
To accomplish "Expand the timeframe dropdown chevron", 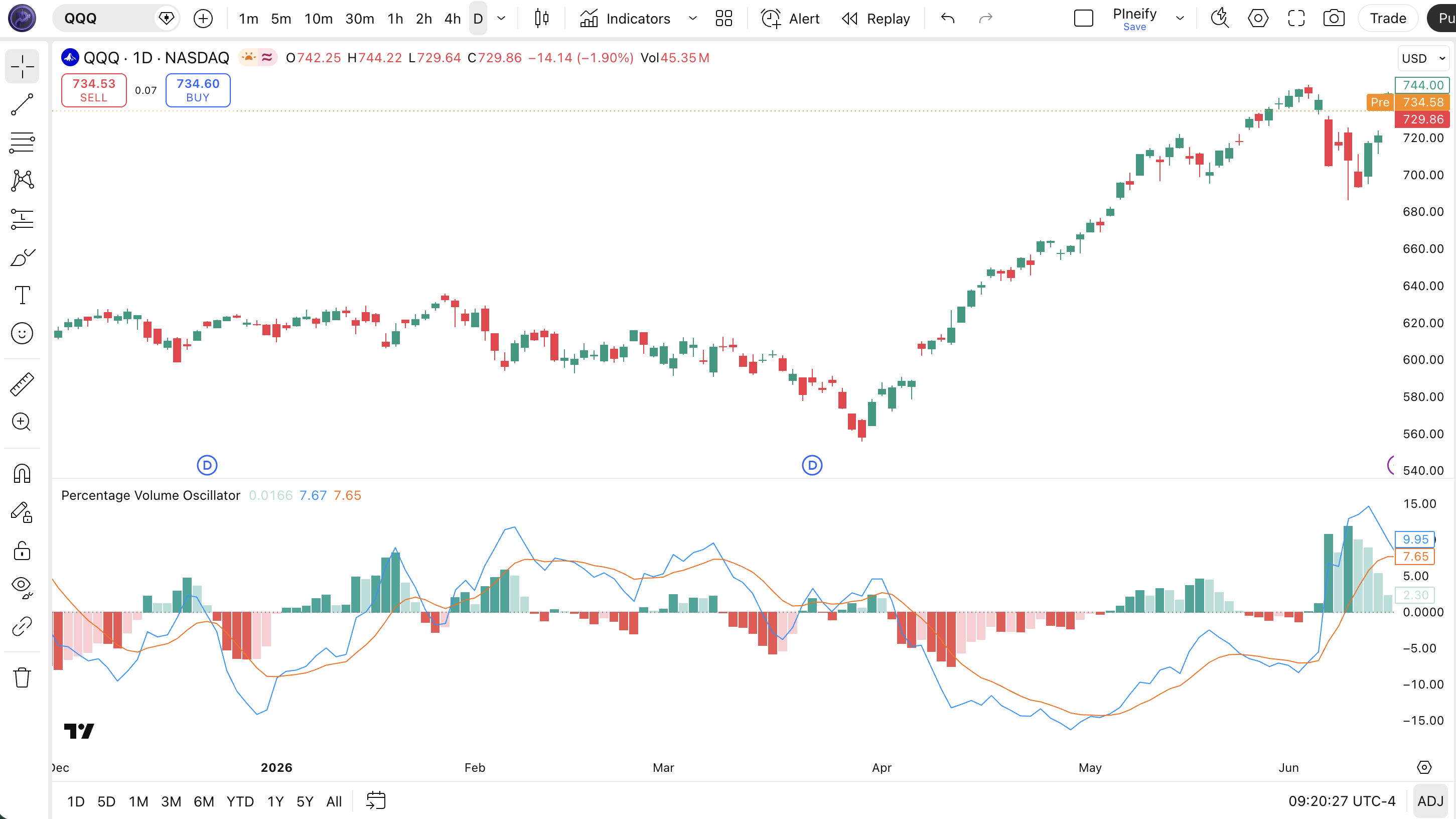I will [x=501, y=19].
